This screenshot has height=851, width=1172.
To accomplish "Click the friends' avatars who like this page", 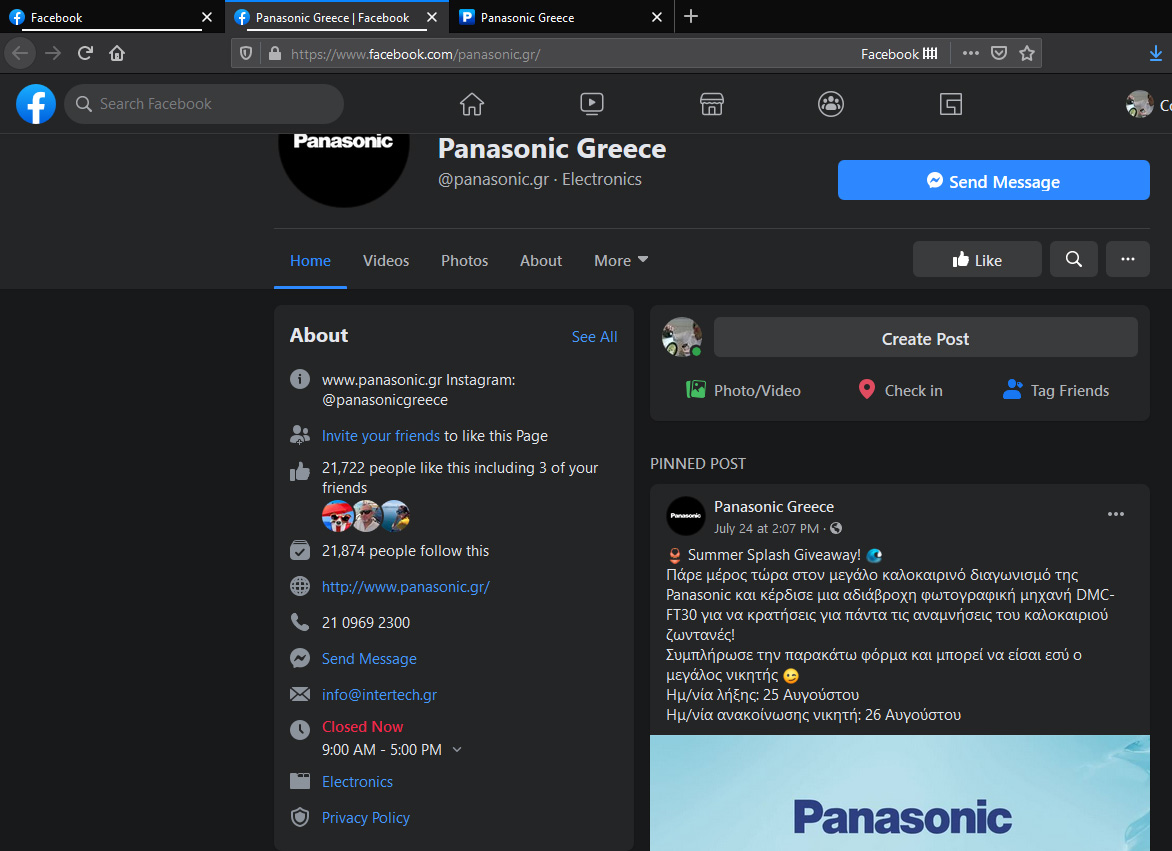I will point(366,516).
